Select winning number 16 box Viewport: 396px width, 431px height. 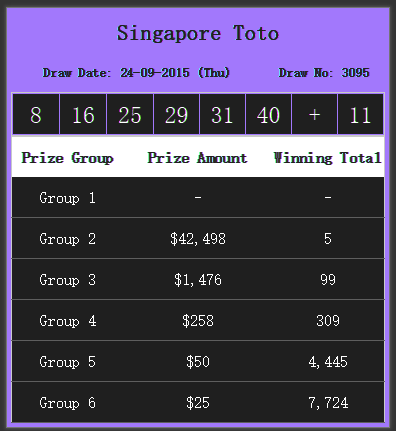(83, 114)
